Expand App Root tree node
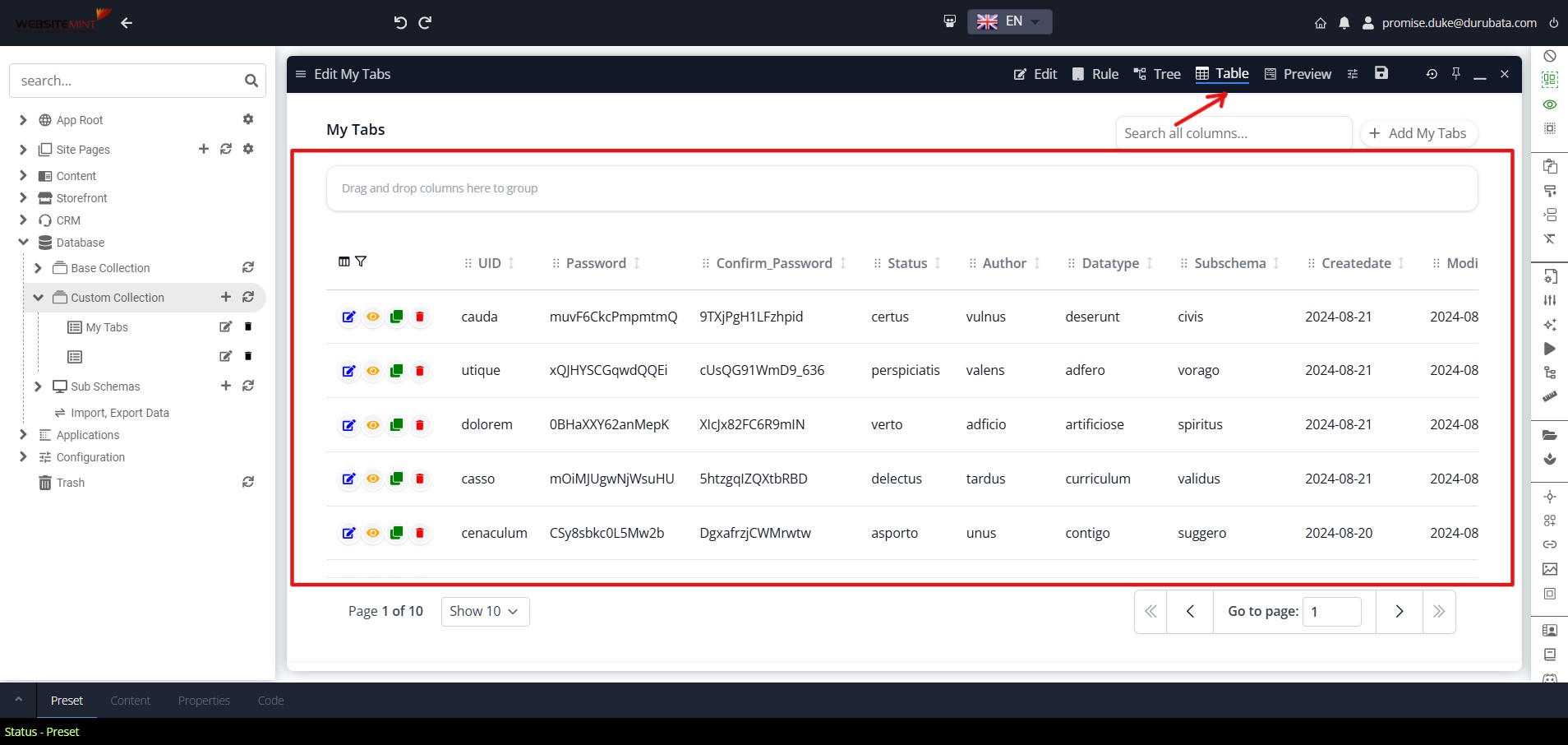1568x745 pixels. 23,120
